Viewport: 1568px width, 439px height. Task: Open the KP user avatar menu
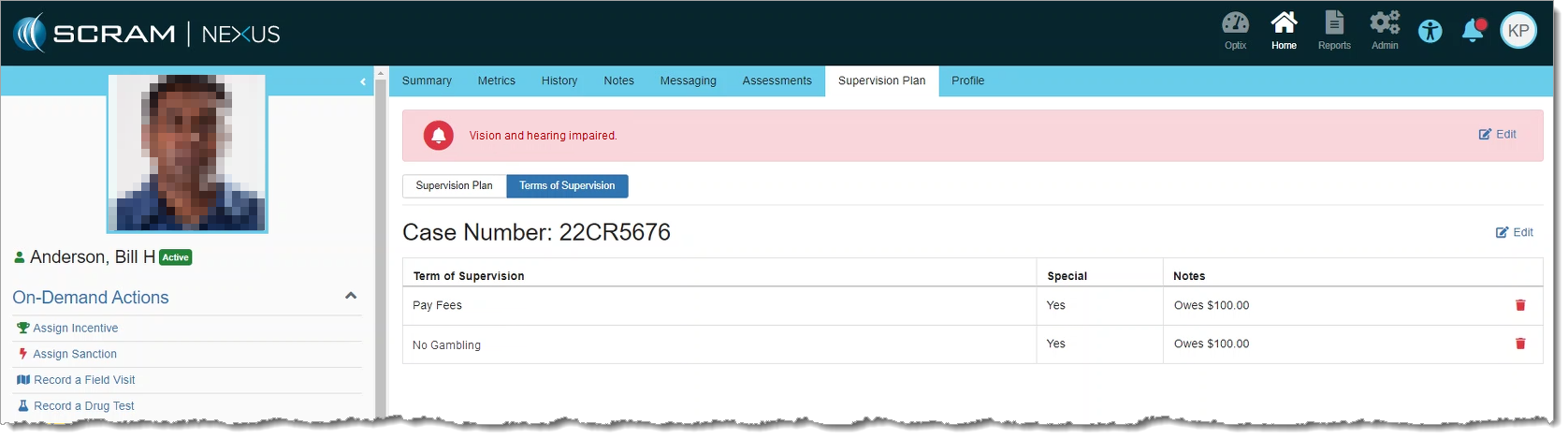click(1518, 31)
